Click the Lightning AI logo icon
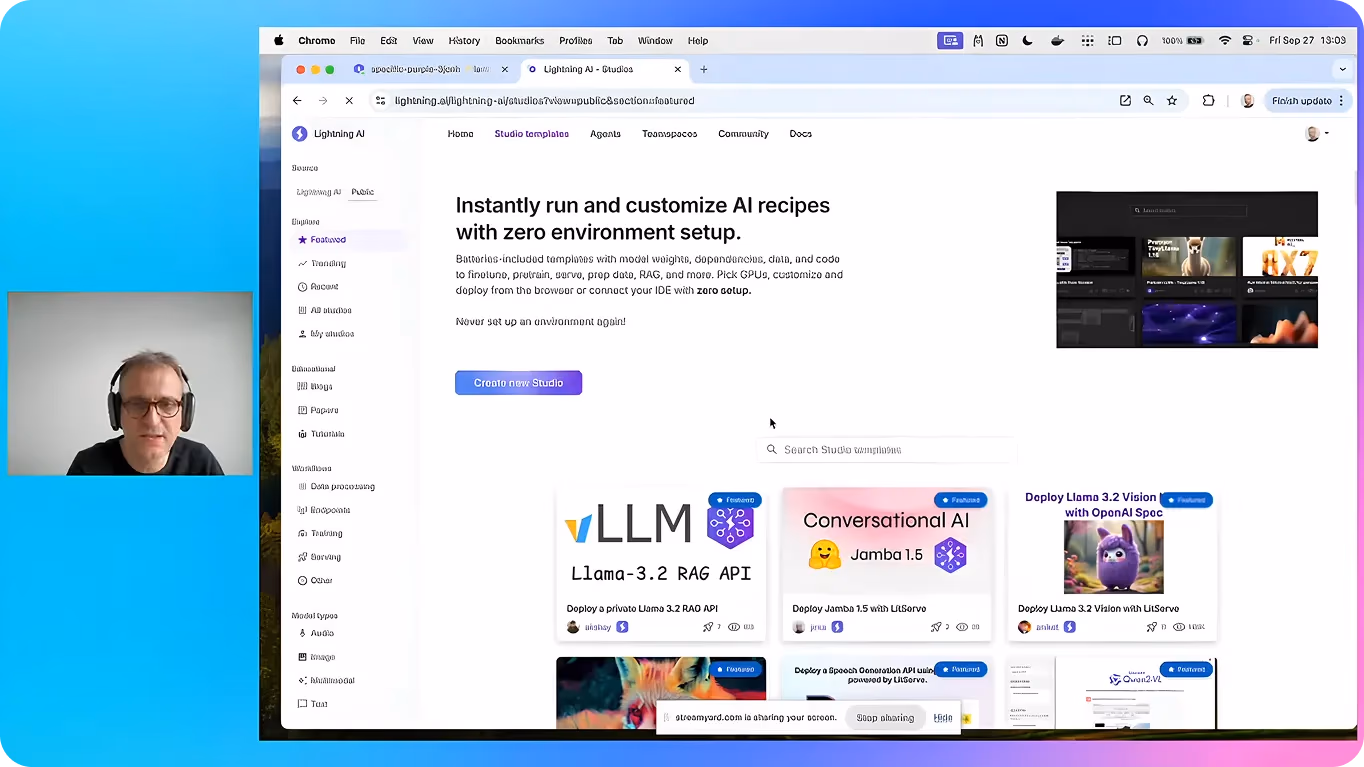Screen dimensions: 1364x767 pyautogui.click(x=299, y=134)
